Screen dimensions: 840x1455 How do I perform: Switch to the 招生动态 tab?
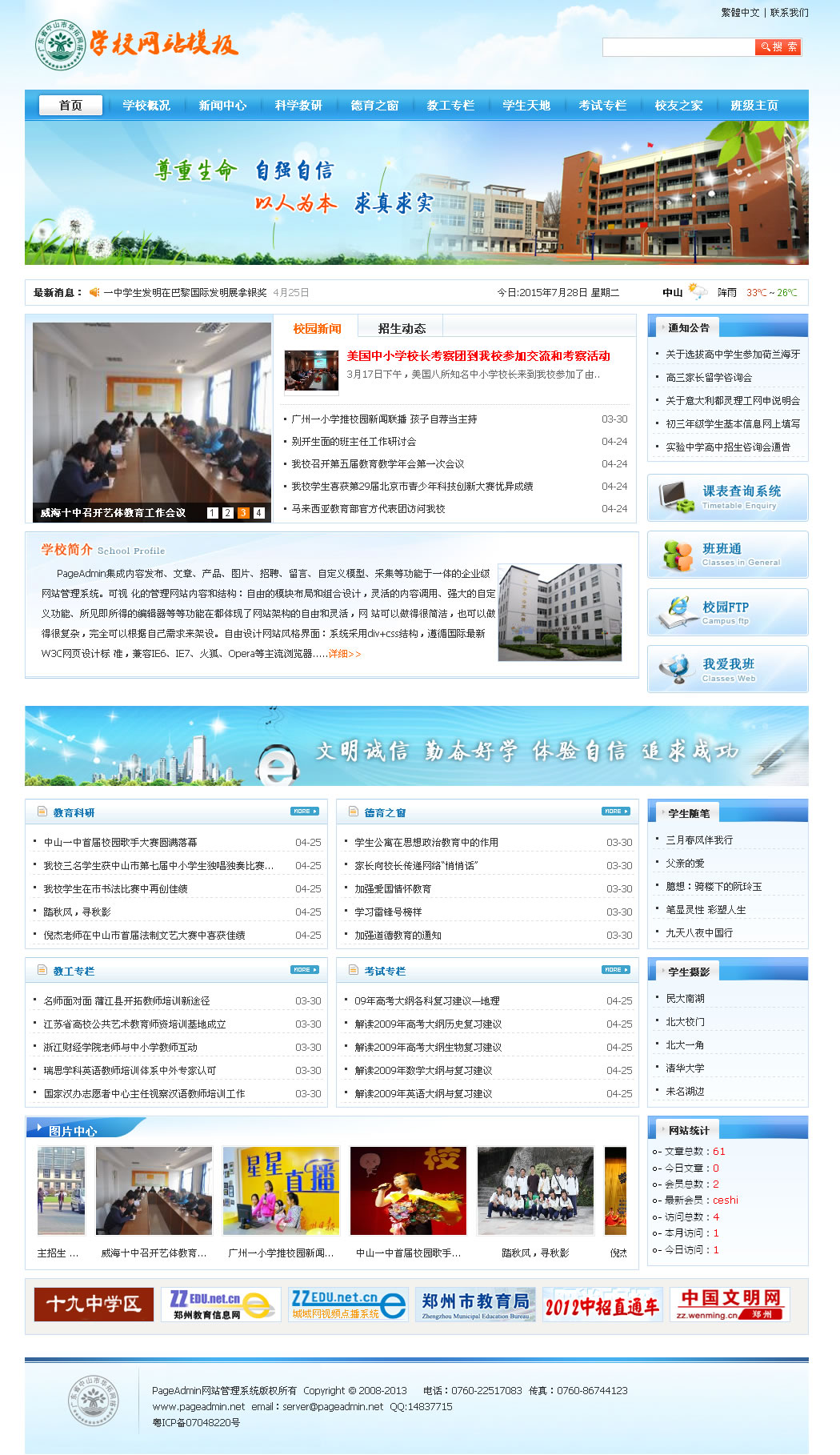(x=402, y=328)
